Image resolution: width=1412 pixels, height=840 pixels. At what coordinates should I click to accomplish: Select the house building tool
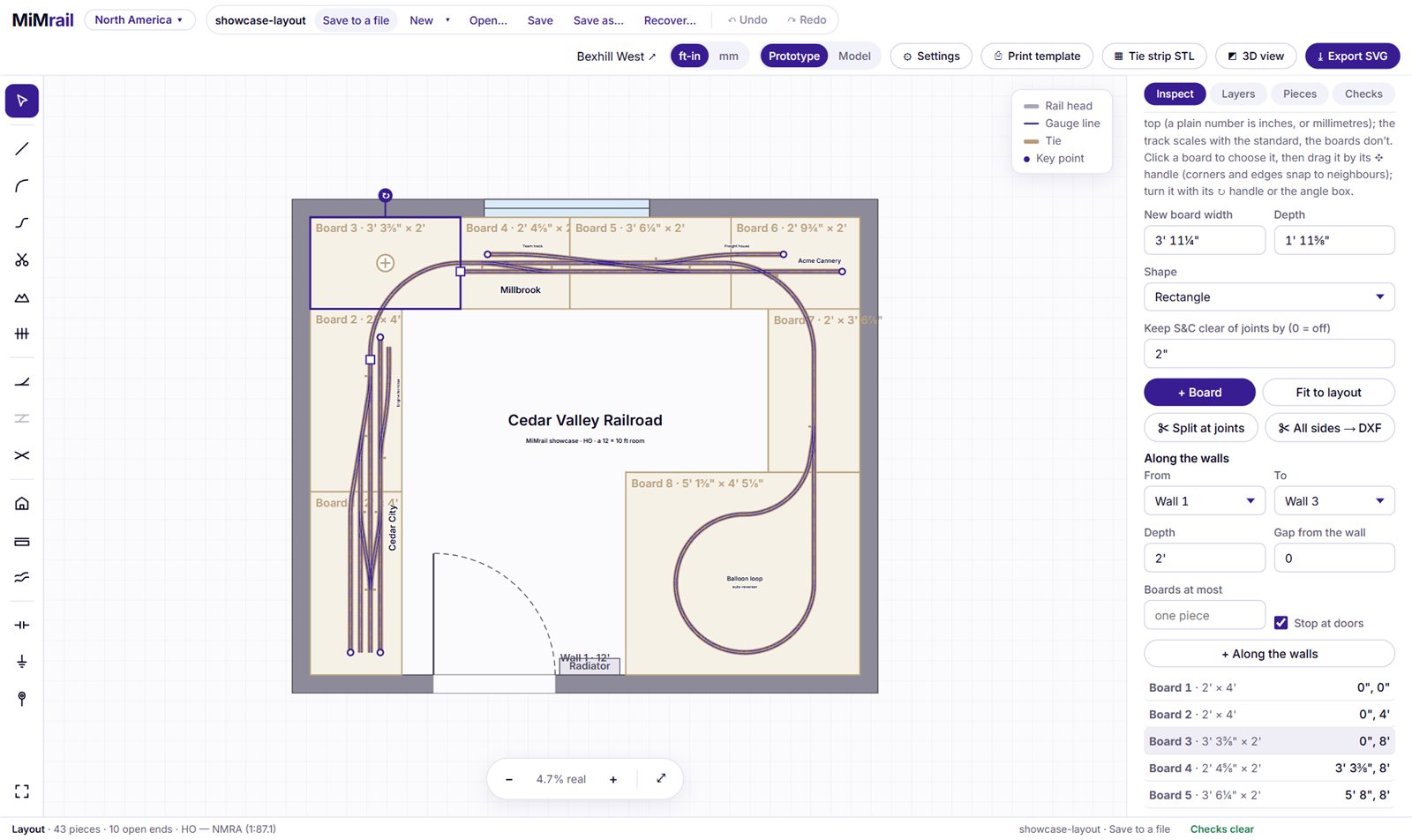(22, 504)
